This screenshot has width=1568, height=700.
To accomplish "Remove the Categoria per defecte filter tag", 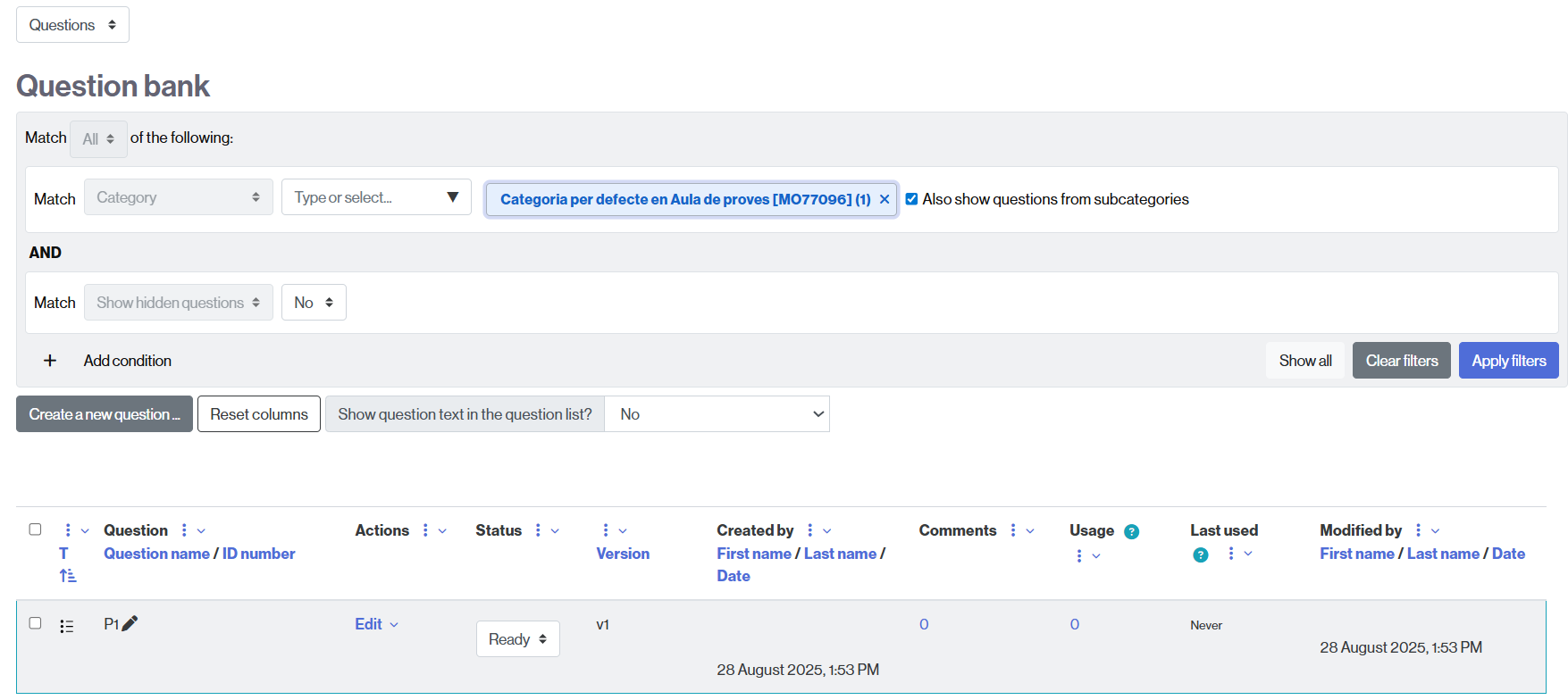I will (885, 199).
